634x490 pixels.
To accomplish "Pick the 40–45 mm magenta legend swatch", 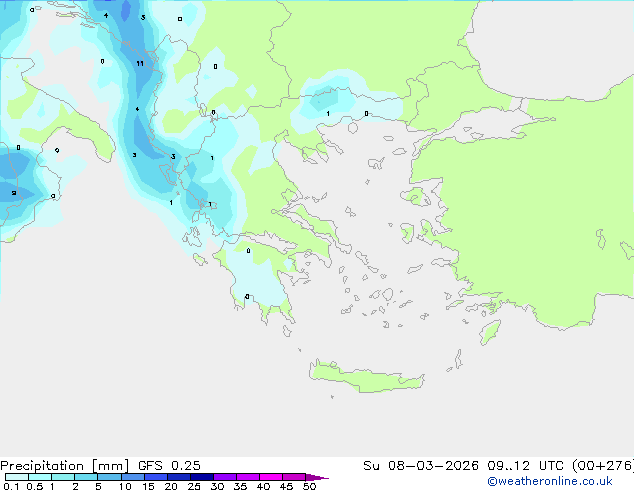I will pyautogui.click(x=271, y=477).
